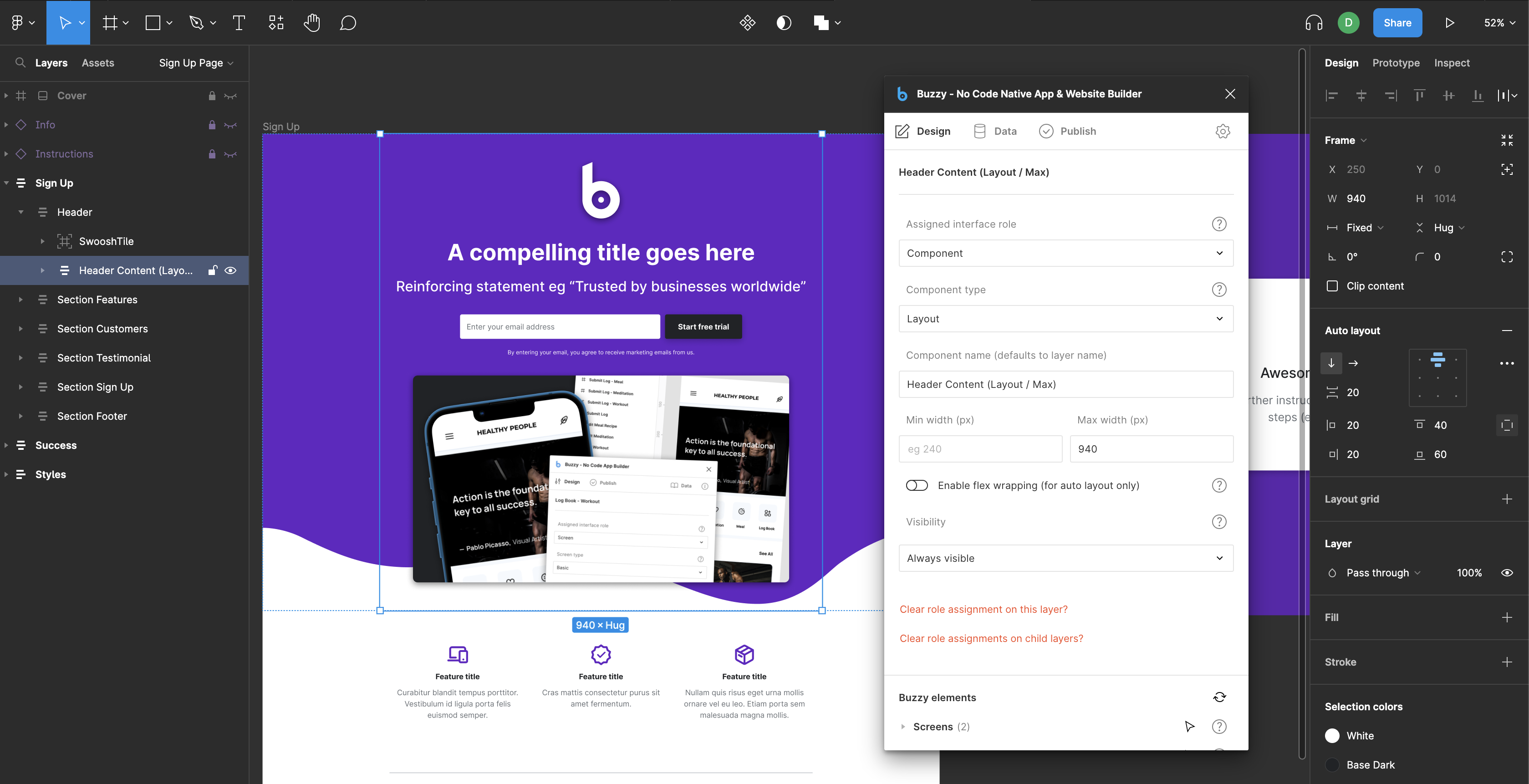Click the Resources components icon
1529x784 pixels.
point(276,23)
